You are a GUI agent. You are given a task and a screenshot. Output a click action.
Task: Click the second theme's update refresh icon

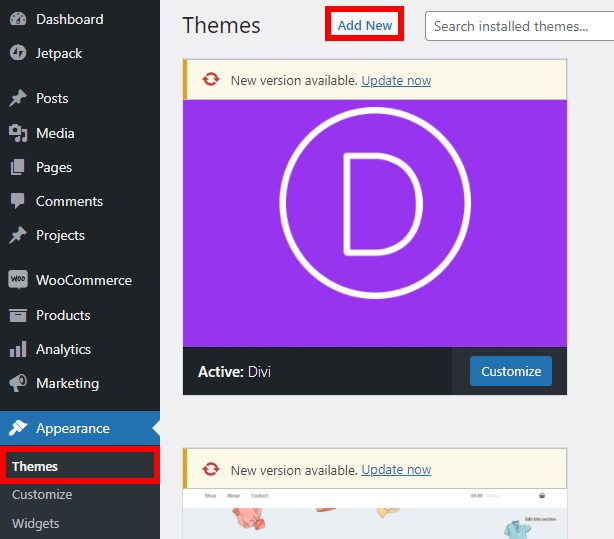[x=211, y=469]
